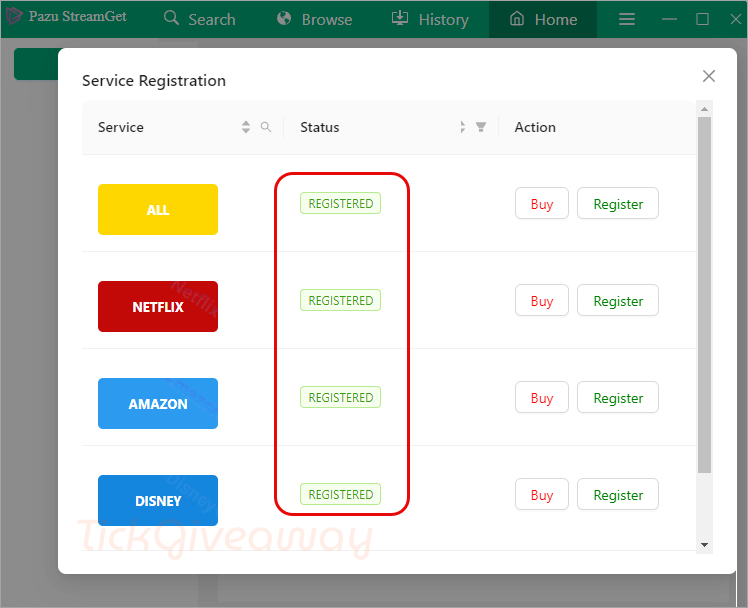Image resolution: width=748 pixels, height=608 pixels.
Task: Click Buy for the Netflix service
Action: (542, 300)
